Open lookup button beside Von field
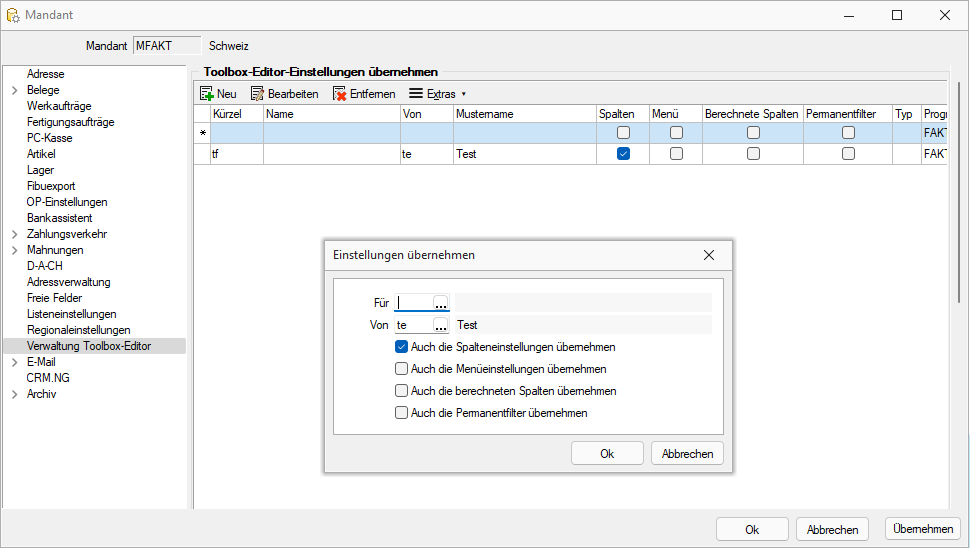 tap(440, 325)
